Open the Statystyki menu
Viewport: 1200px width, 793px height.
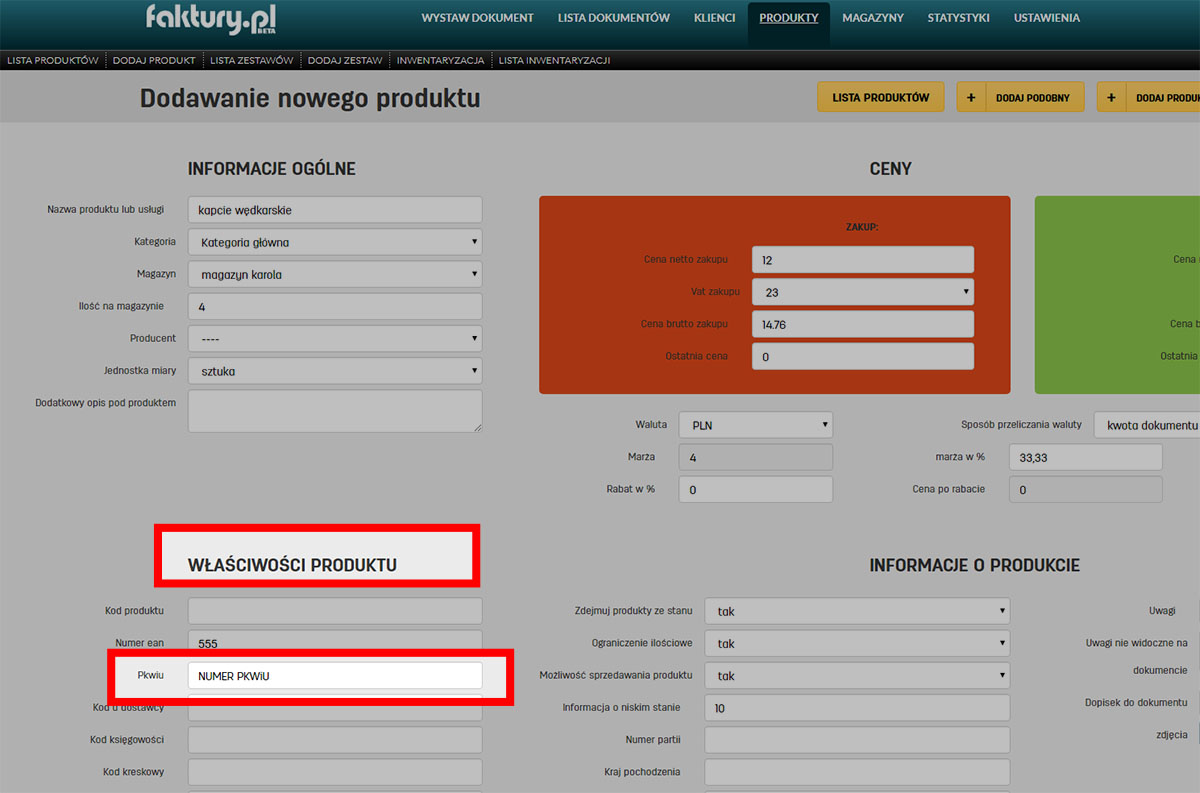pyautogui.click(x=958, y=18)
